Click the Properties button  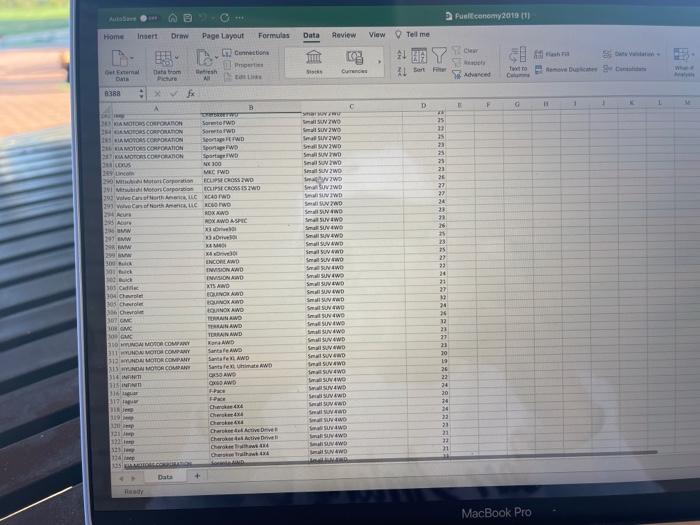pos(244,65)
